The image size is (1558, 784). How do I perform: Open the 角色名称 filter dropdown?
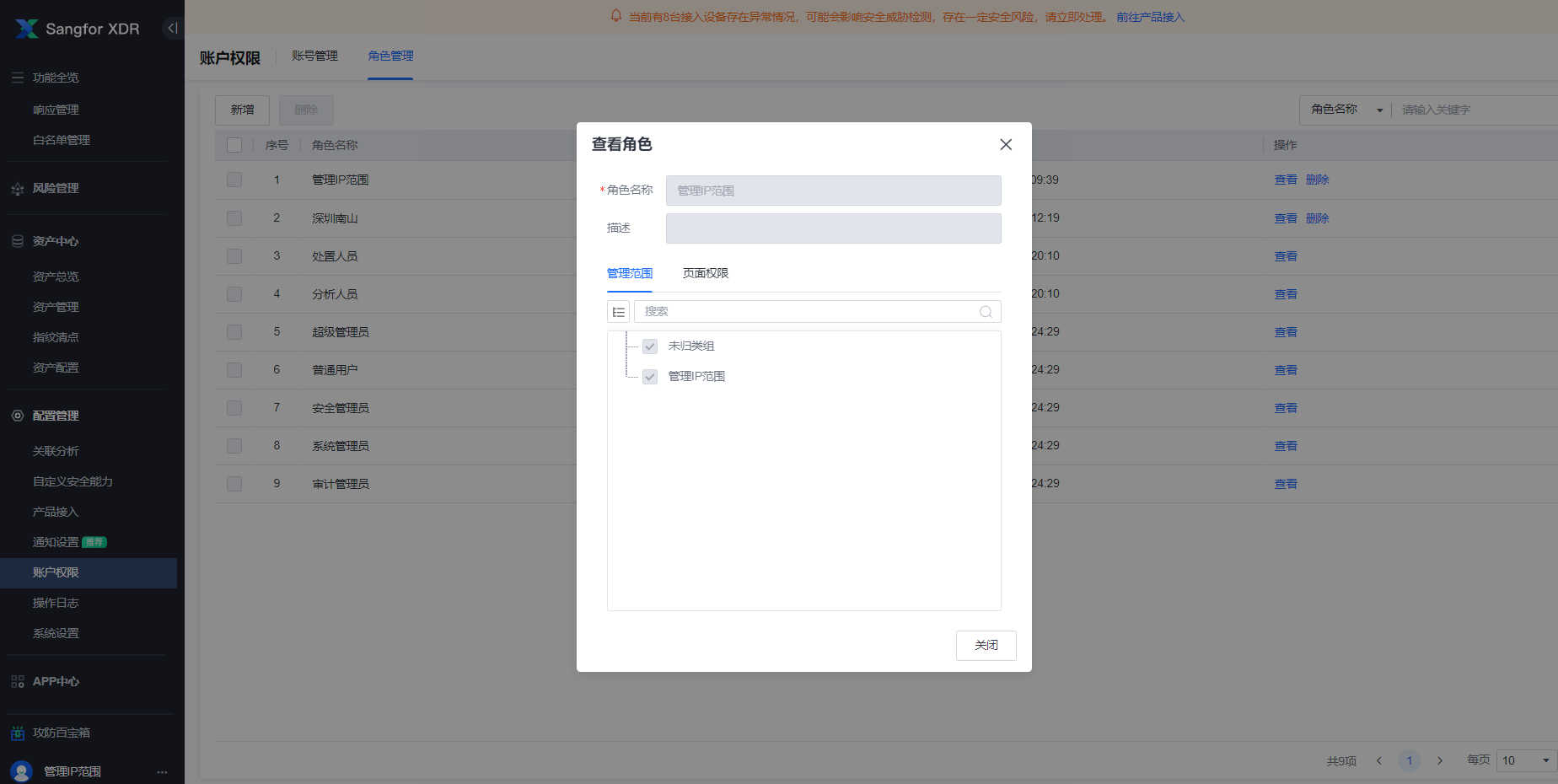[1346, 110]
